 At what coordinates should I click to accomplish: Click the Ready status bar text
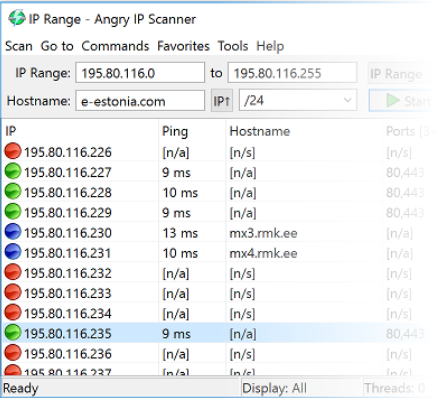(21, 388)
